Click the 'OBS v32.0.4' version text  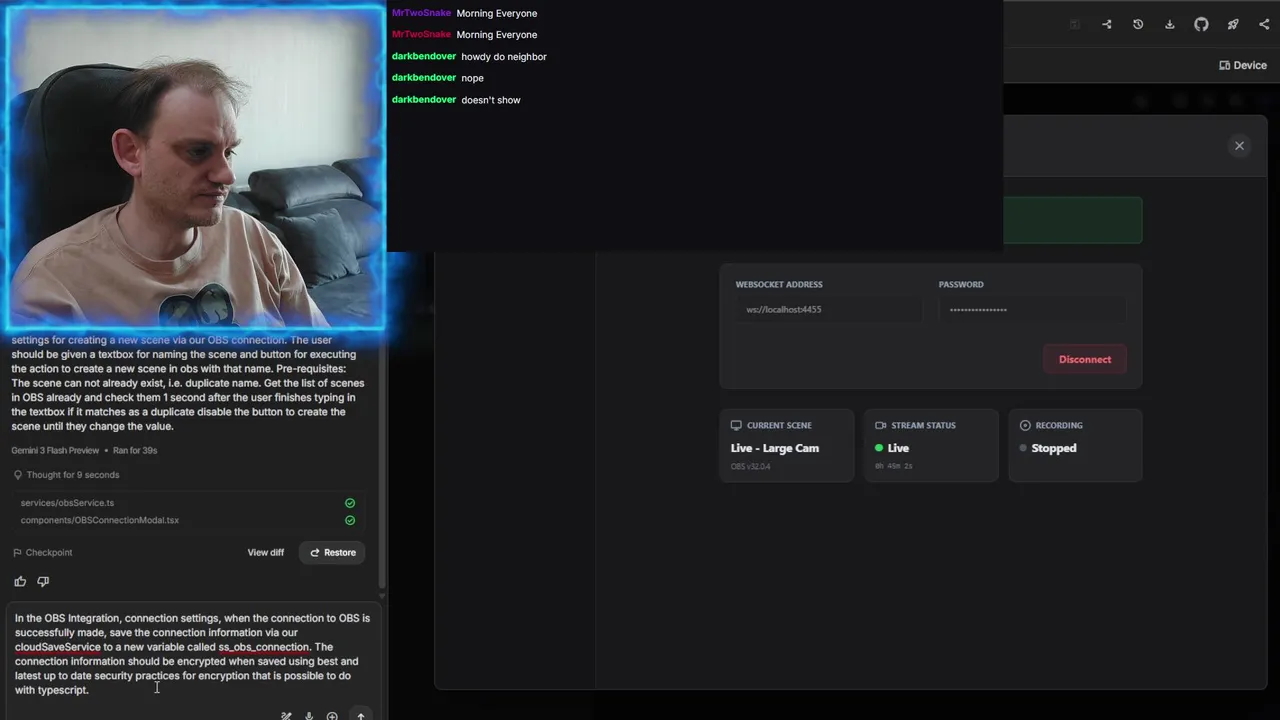[751, 466]
